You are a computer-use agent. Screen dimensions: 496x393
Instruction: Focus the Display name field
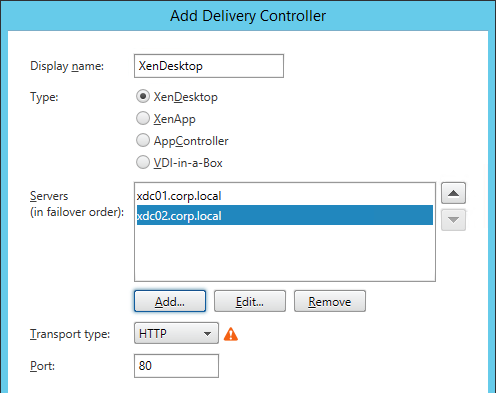coord(209,66)
